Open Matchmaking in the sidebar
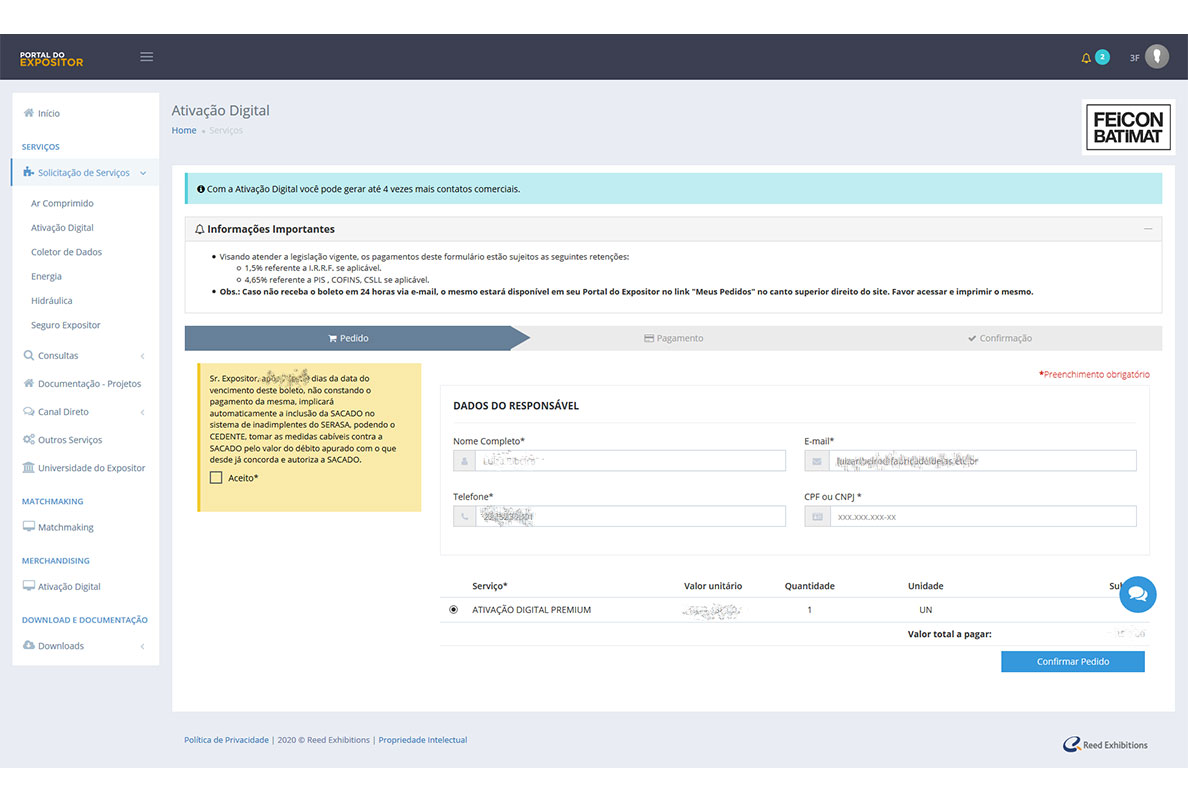1188x802 pixels. tap(66, 527)
